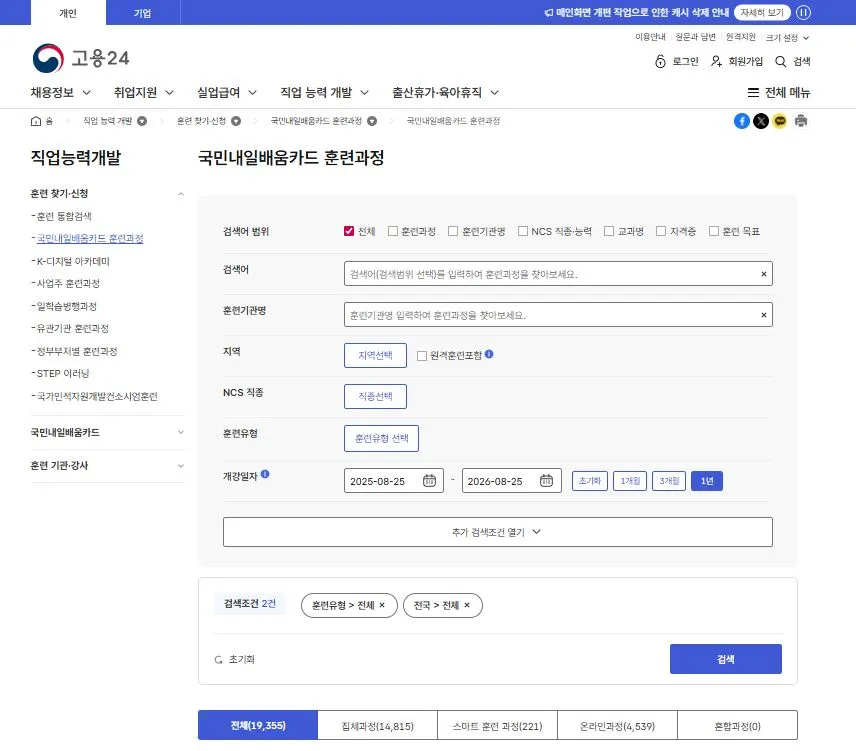Pause the notice banner with the pause icon
Screen dimensions: 856x751
pyautogui.click(x=804, y=12)
